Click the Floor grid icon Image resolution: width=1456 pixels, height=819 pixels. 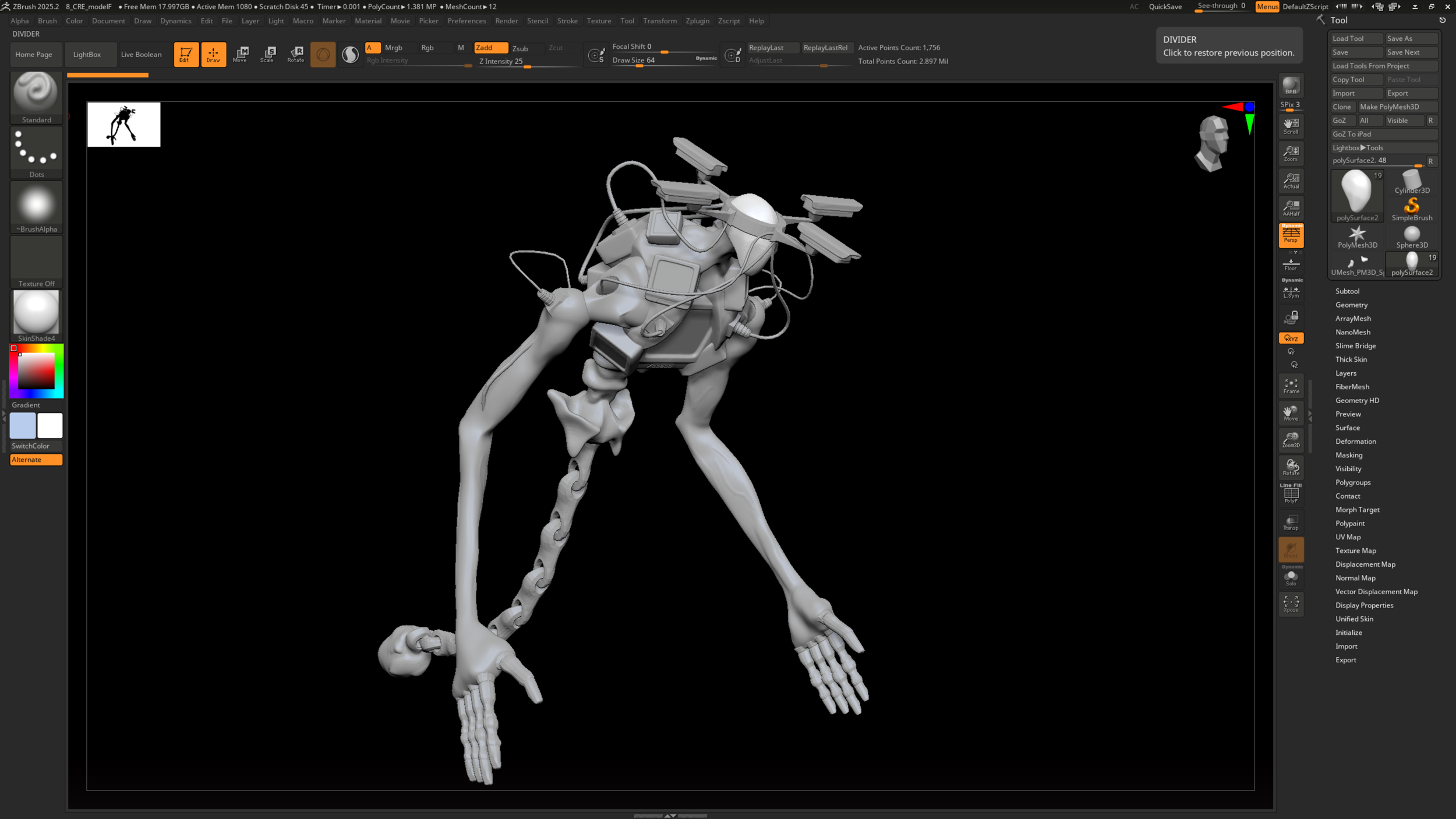point(1291,264)
